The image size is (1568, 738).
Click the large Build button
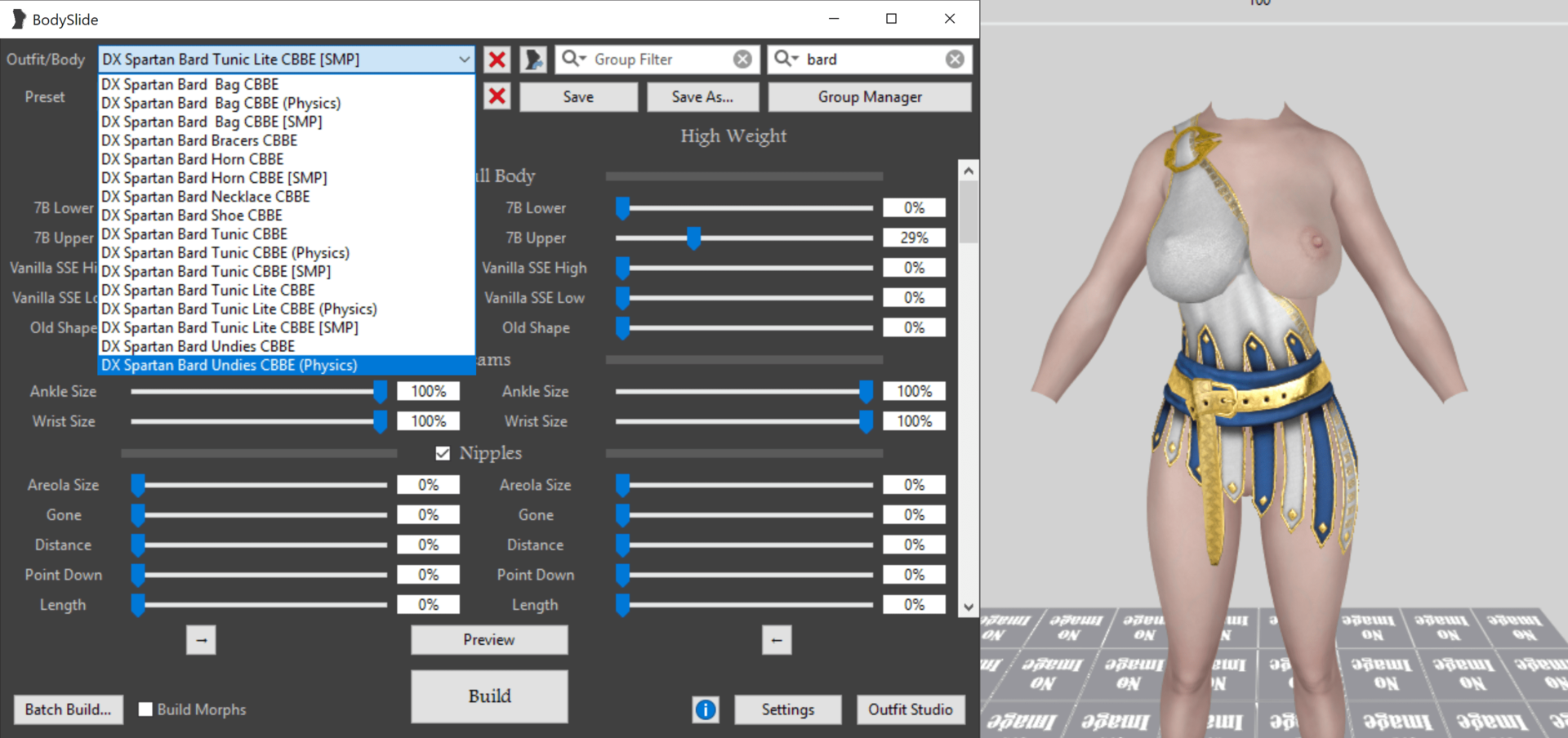(x=489, y=696)
